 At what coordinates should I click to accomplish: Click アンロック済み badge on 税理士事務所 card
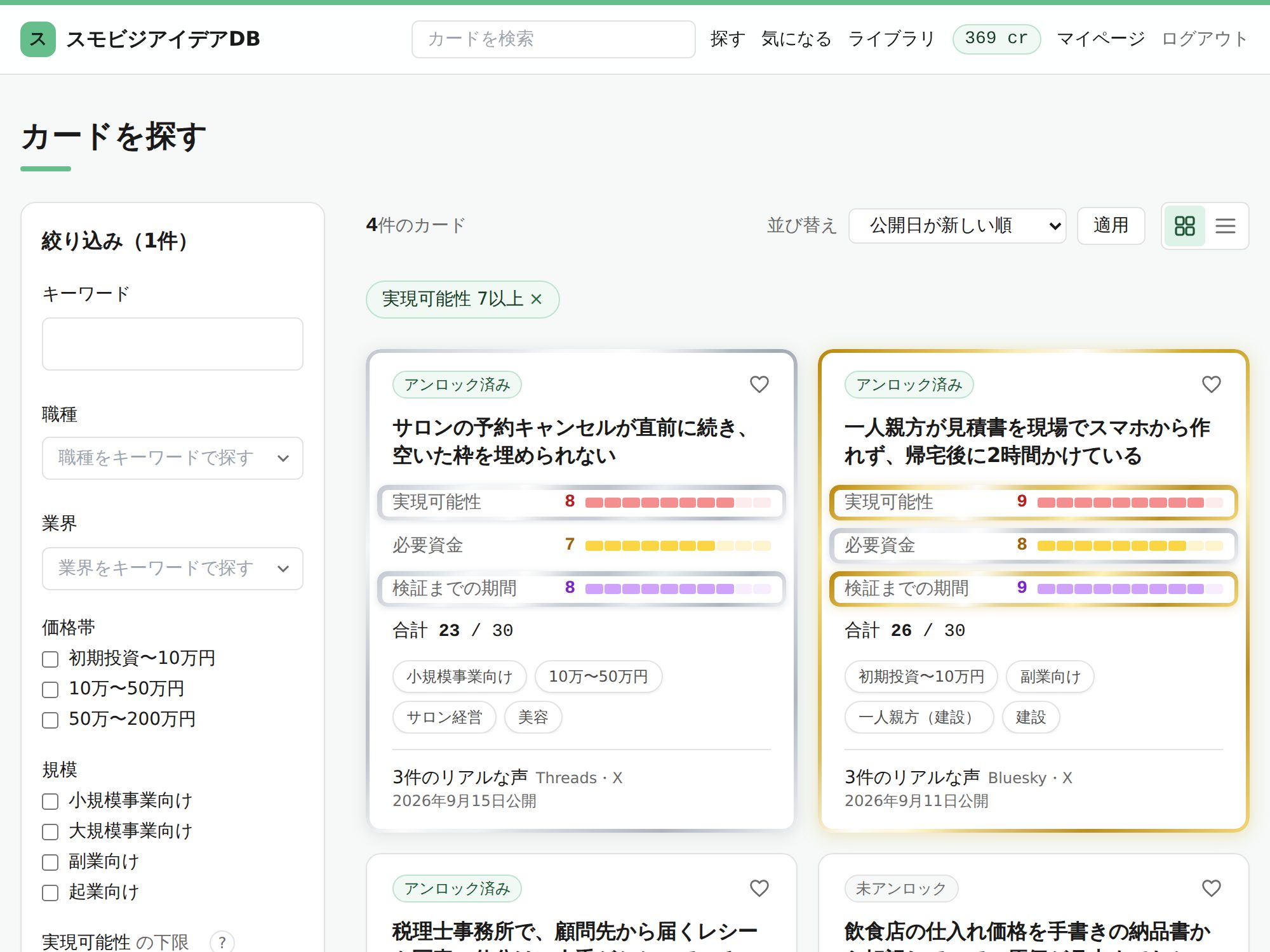(x=457, y=889)
